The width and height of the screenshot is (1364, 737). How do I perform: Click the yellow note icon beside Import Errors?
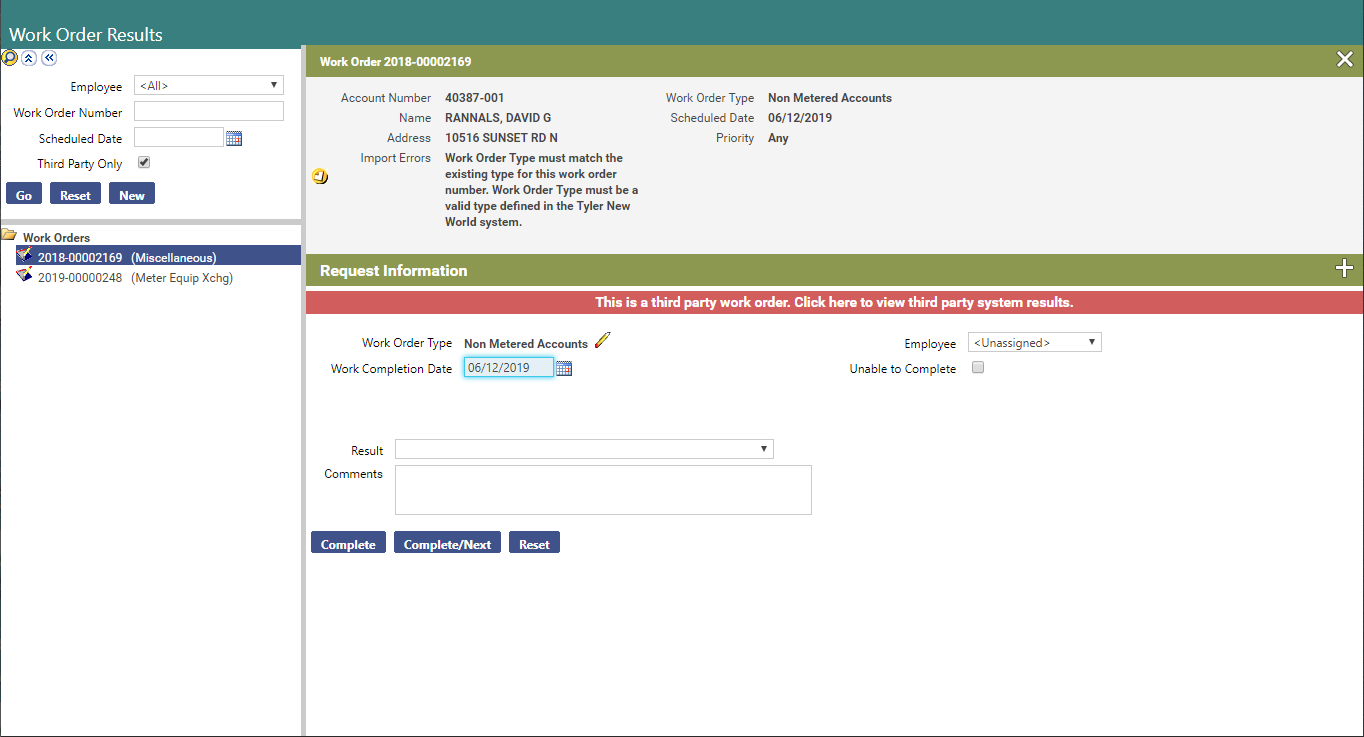320,177
